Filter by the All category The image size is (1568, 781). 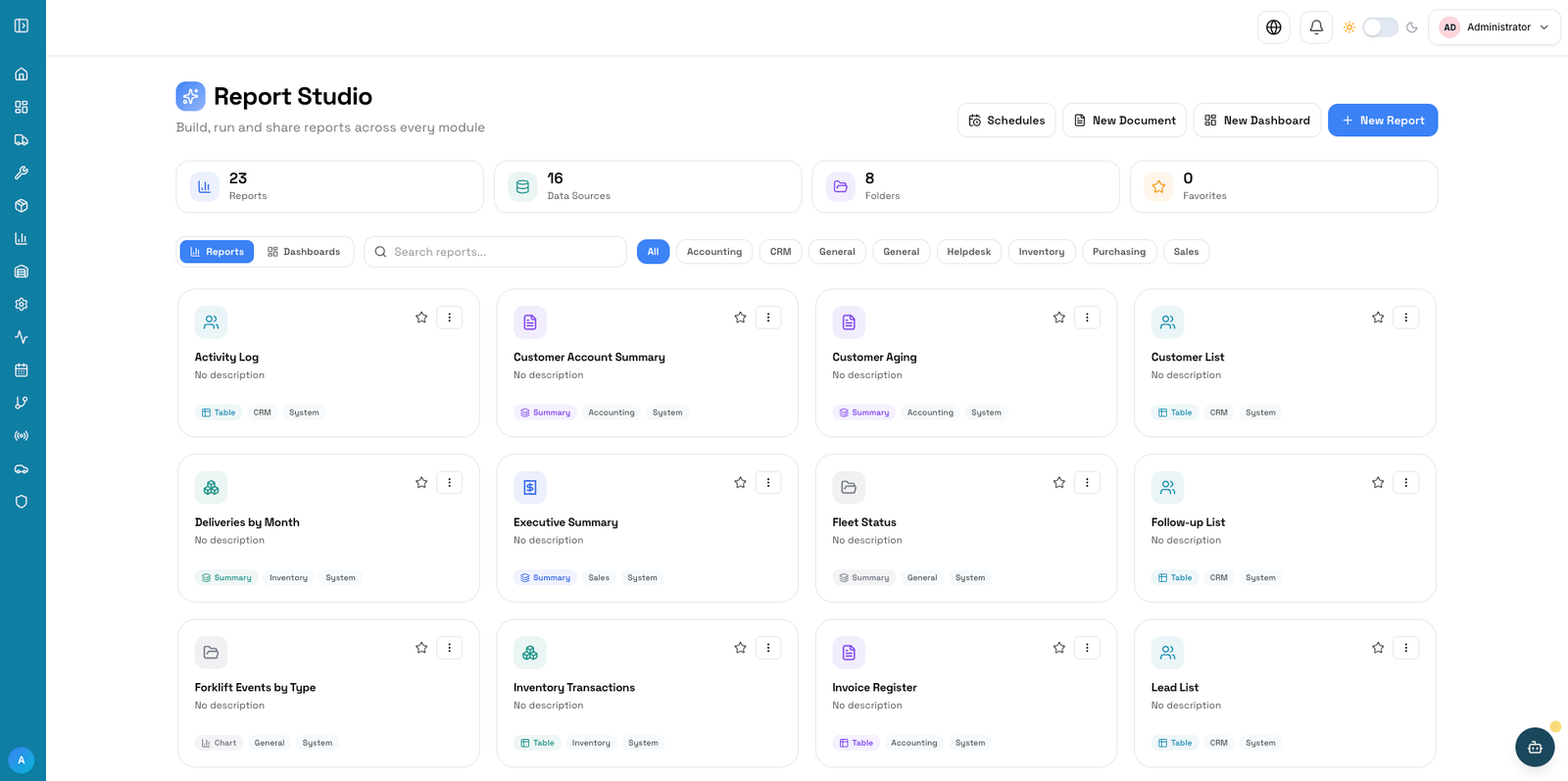(653, 252)
